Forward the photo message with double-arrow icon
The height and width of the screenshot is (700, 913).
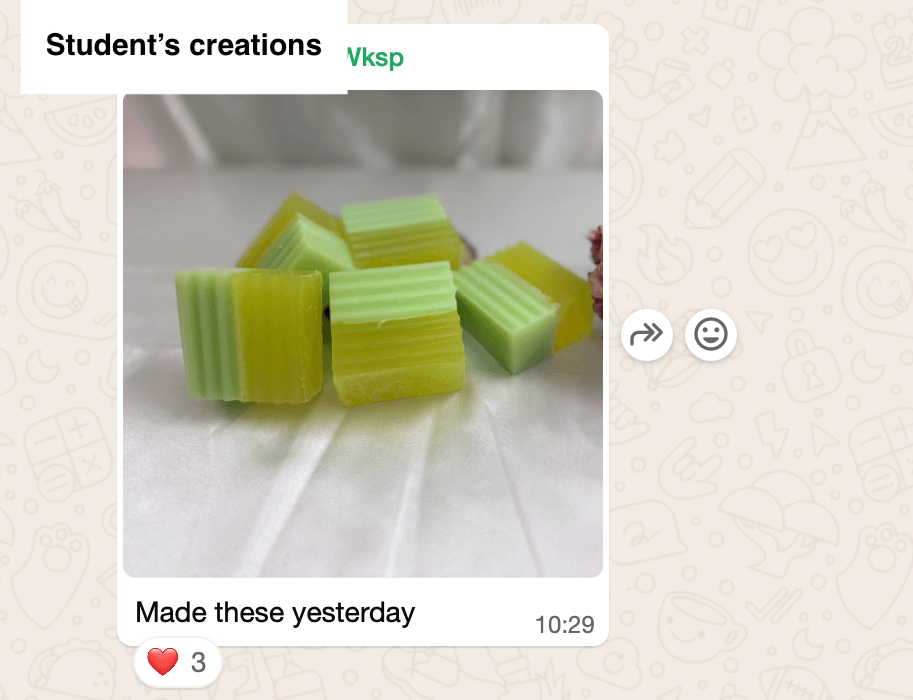tap(646, 335)
